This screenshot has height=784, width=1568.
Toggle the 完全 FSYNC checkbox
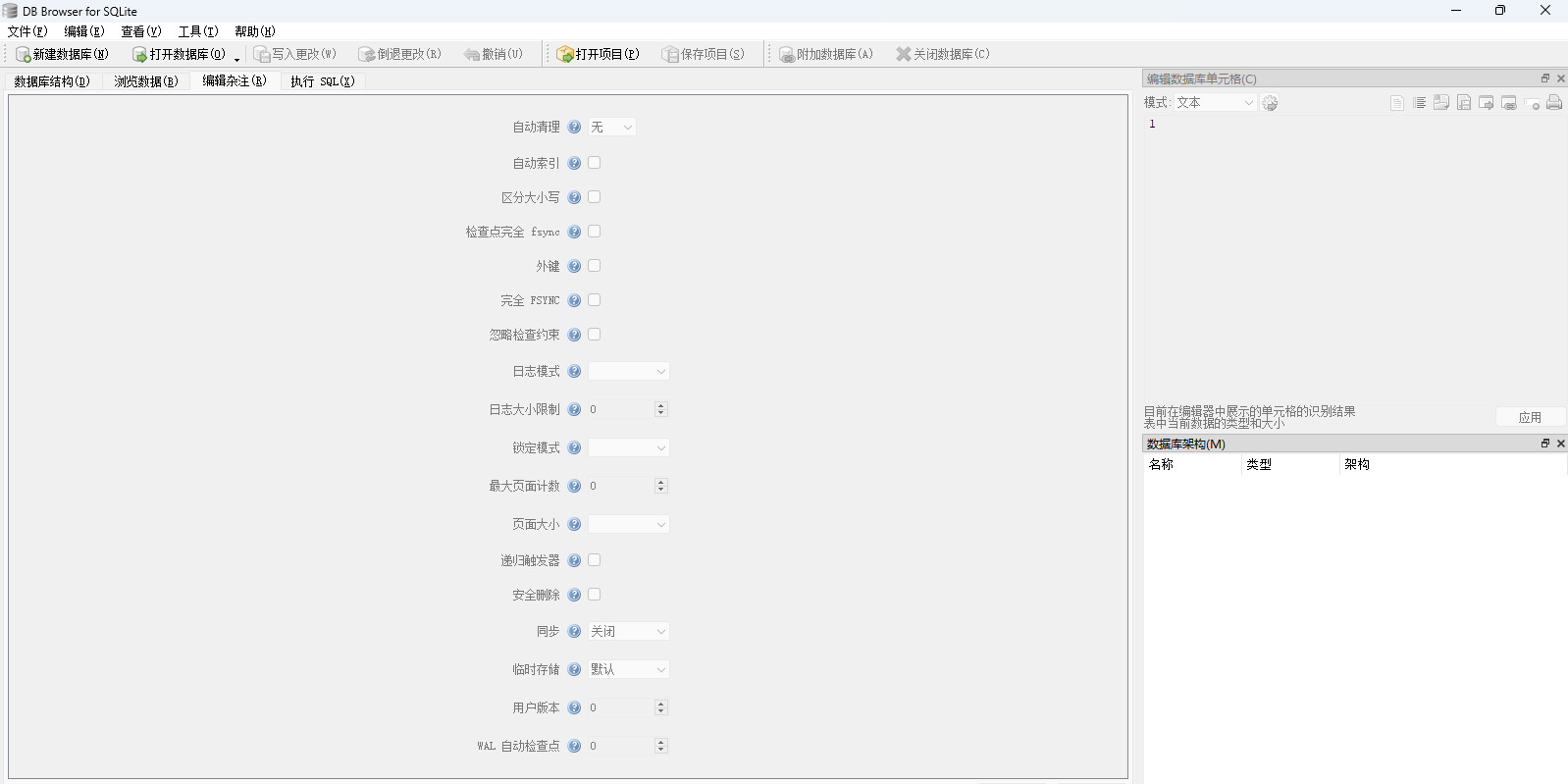tap(594, 300)
